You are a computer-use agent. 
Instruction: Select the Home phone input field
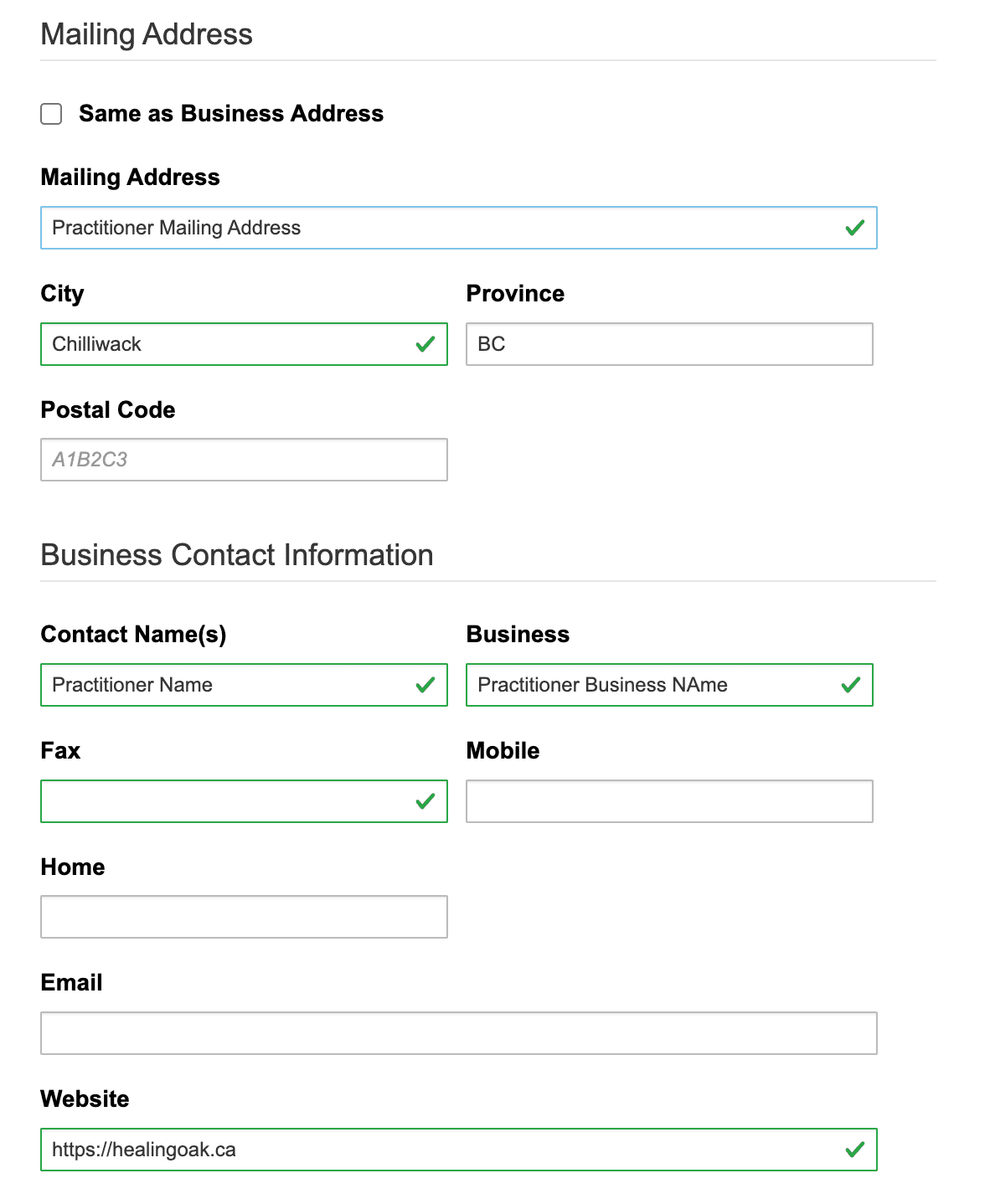(244, 917)
